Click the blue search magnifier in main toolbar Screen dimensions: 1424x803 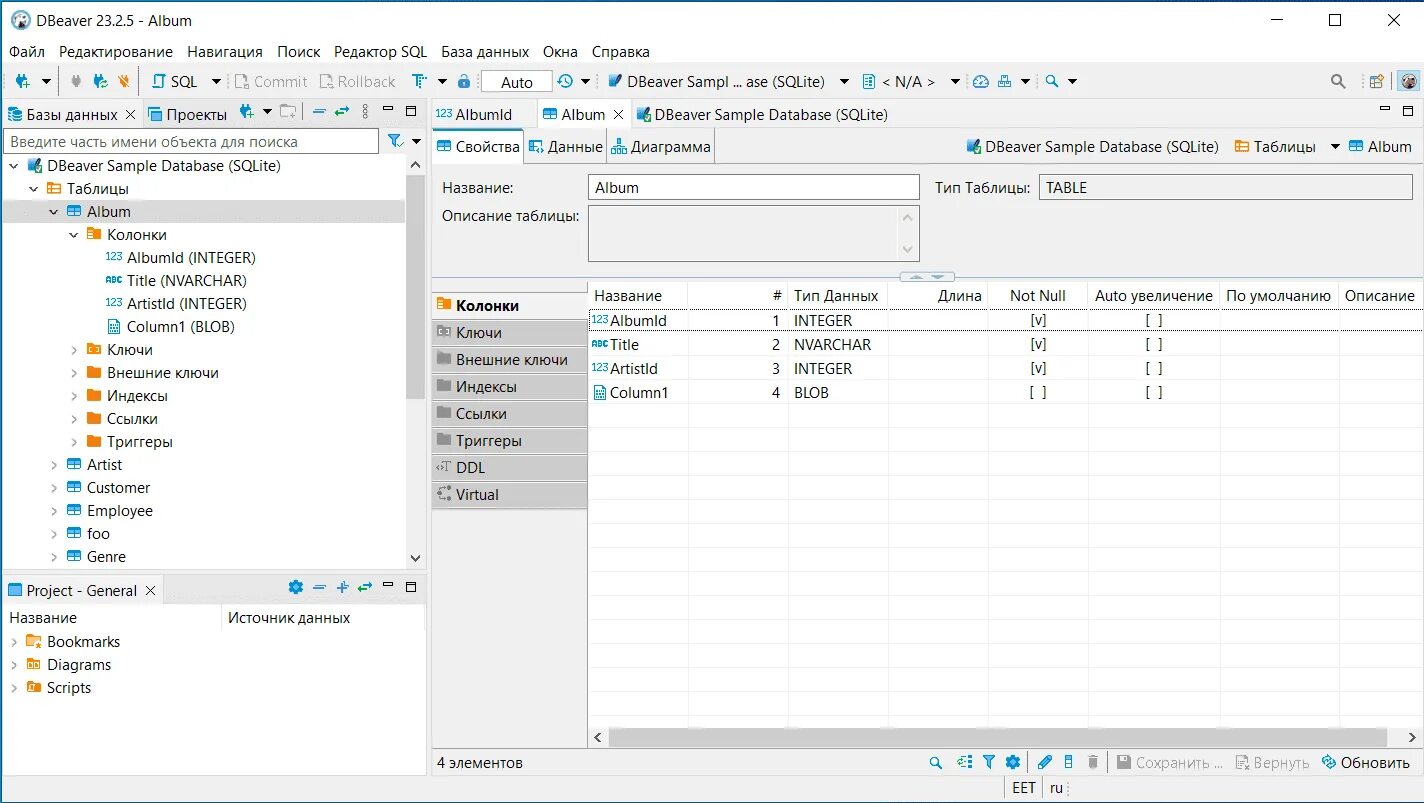[1052, 81]
